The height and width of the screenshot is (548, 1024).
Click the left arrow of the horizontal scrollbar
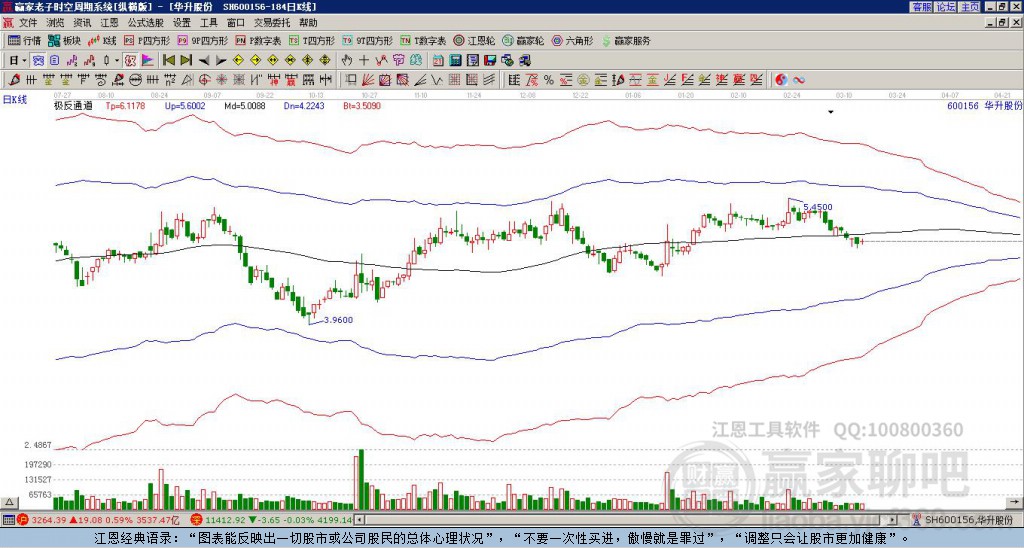tap(360, 520)
